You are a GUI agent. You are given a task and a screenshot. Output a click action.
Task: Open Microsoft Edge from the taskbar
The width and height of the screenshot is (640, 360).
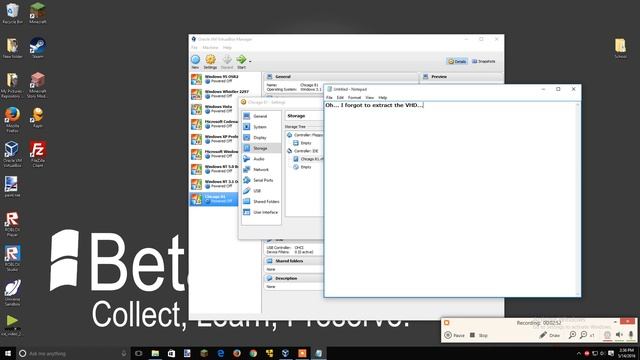pyautogui.click(x=220, y=353)
